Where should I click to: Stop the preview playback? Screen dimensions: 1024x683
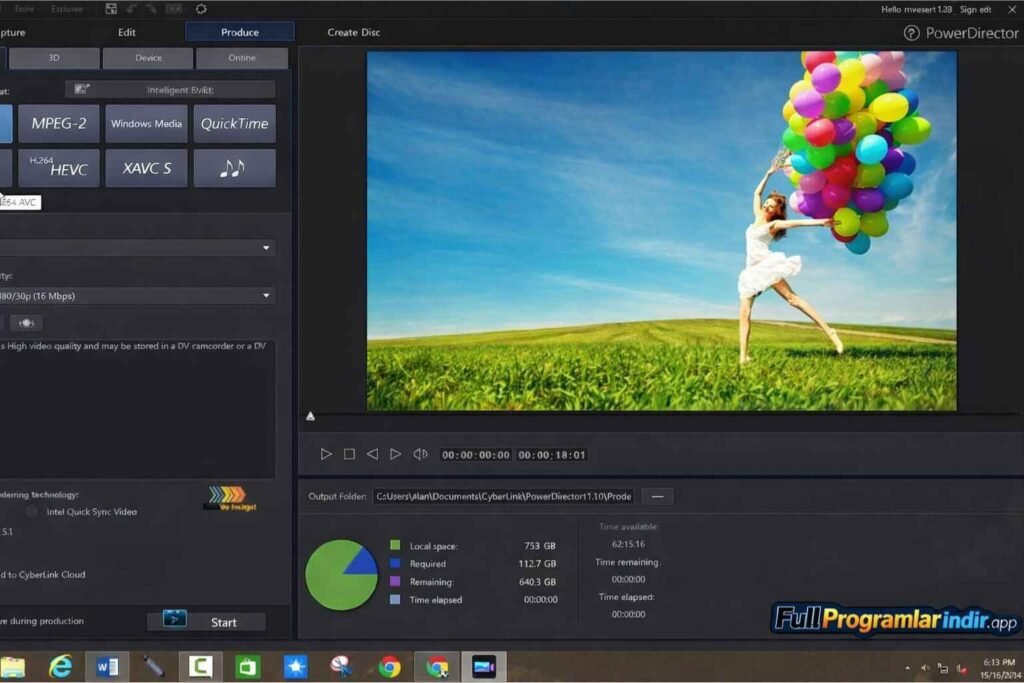tap(349, 454)
